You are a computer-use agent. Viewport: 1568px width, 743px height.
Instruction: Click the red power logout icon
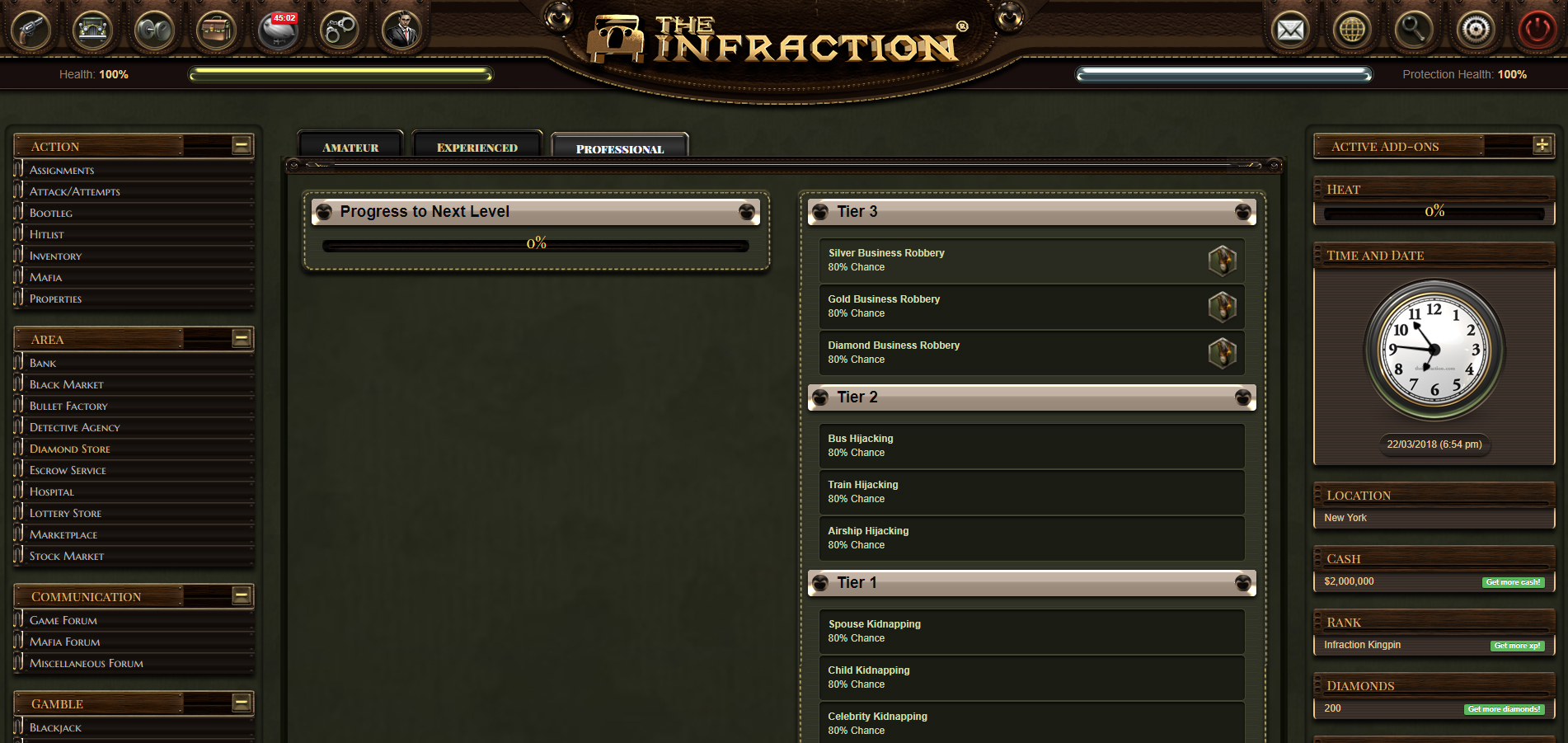pos(1537,31)
